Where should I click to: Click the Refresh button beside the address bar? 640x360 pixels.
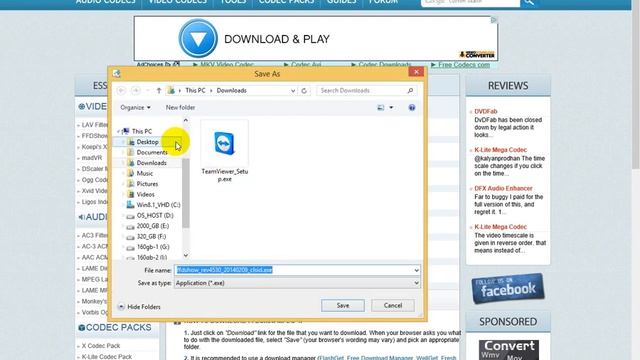304,91
